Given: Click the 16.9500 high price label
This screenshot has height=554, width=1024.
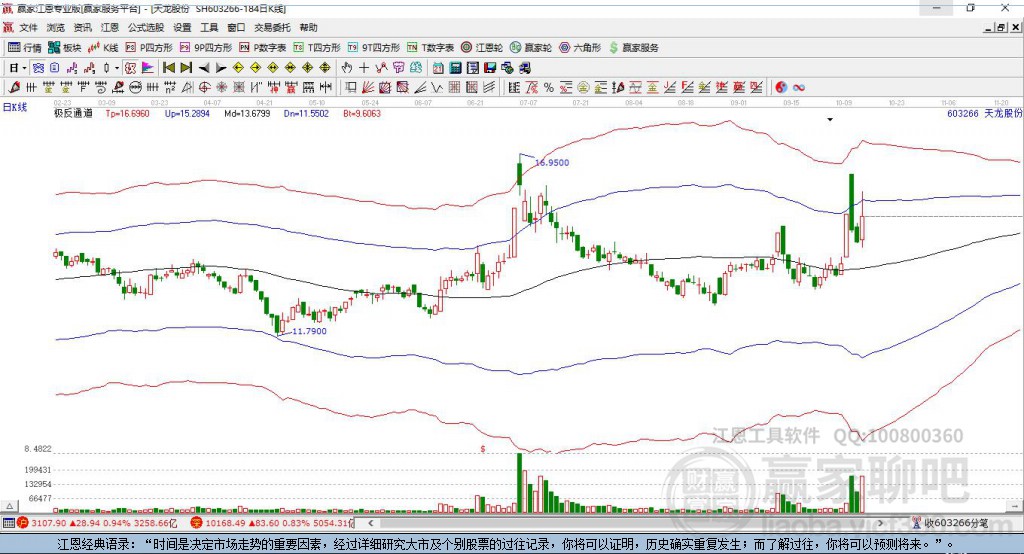Looking at the screenshot, I should (552, 163).
